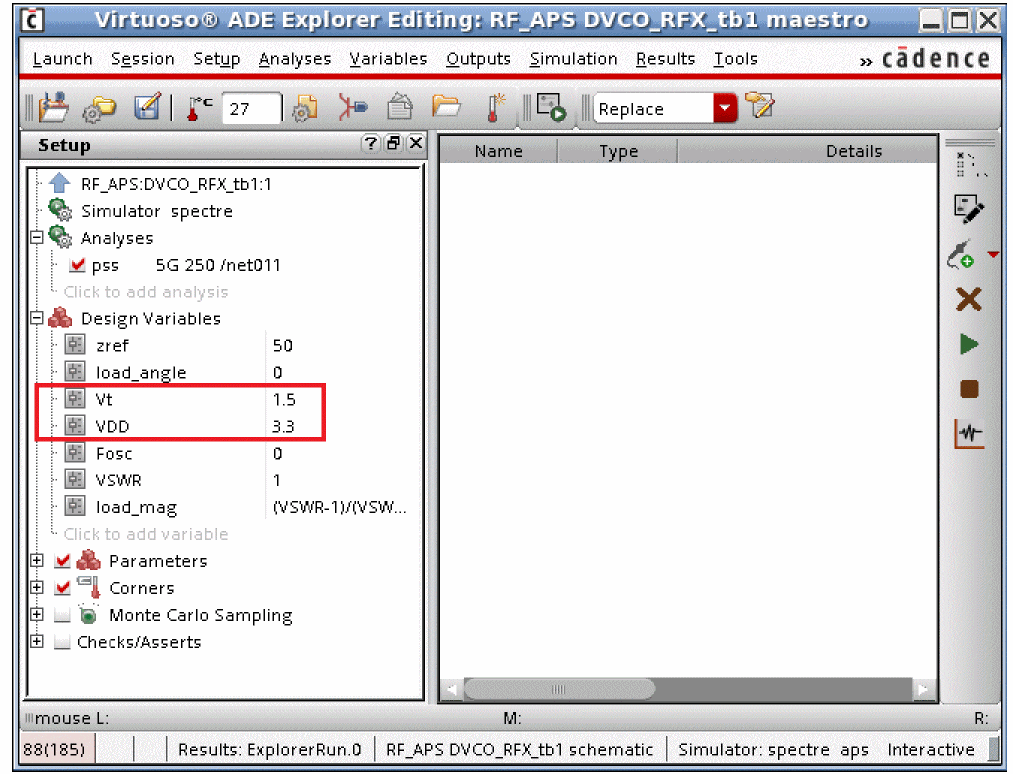Edit the temperature field showing 27

251,109
